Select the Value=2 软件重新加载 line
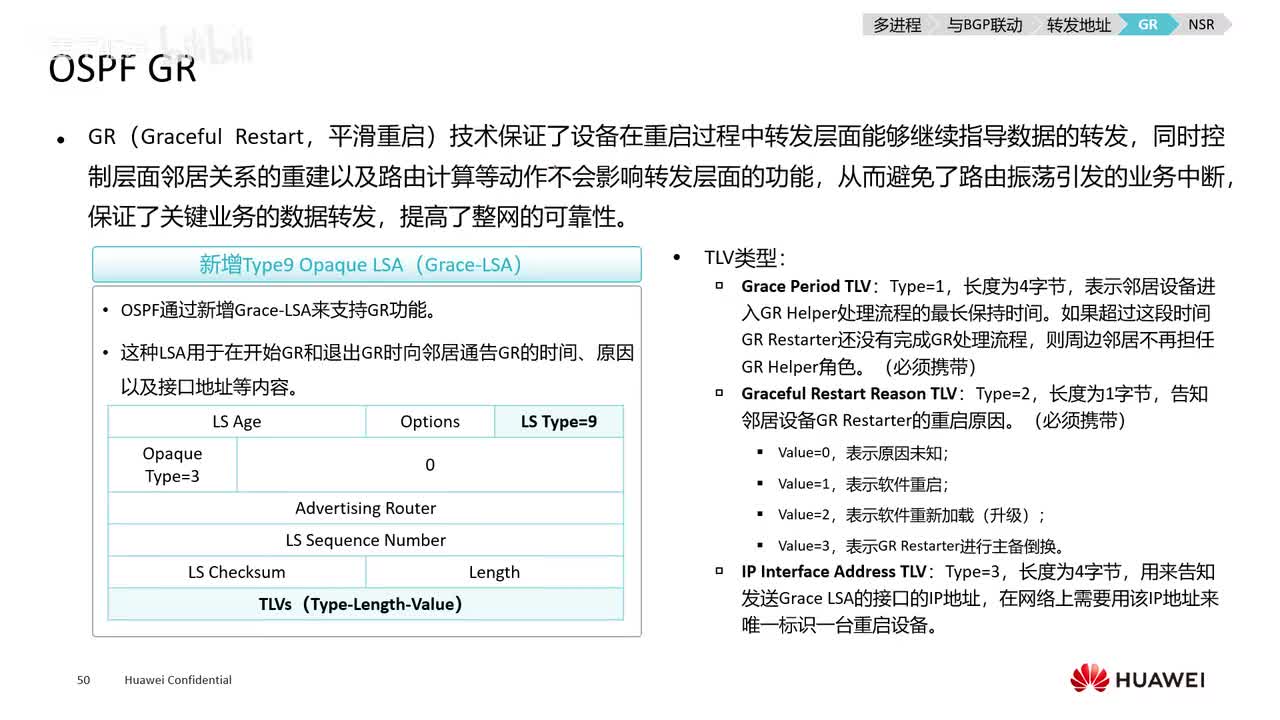This screenshot has height=720, width=1280. (911, 515)
